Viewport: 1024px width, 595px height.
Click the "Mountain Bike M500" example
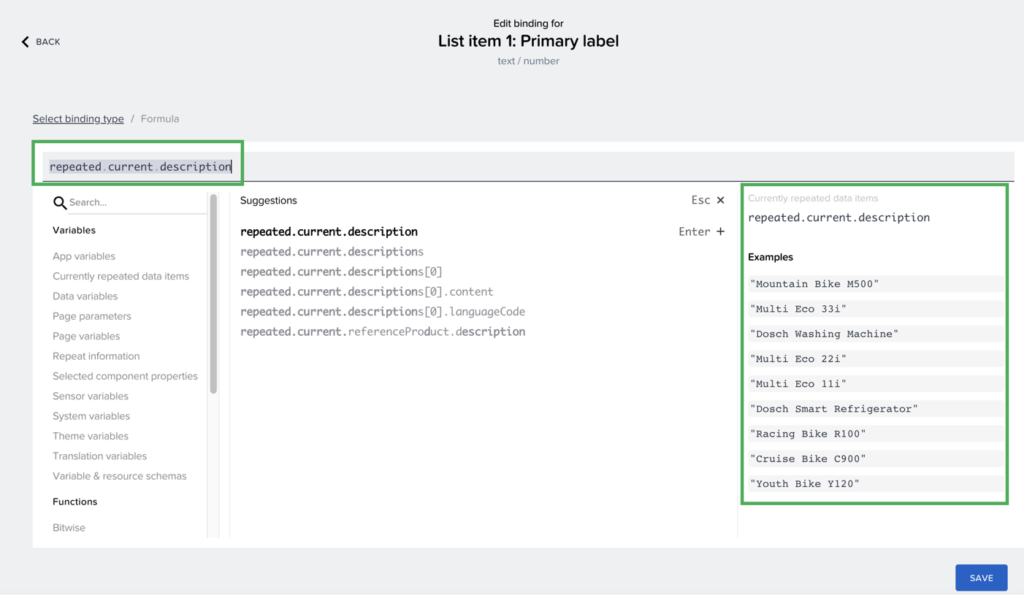815,284
